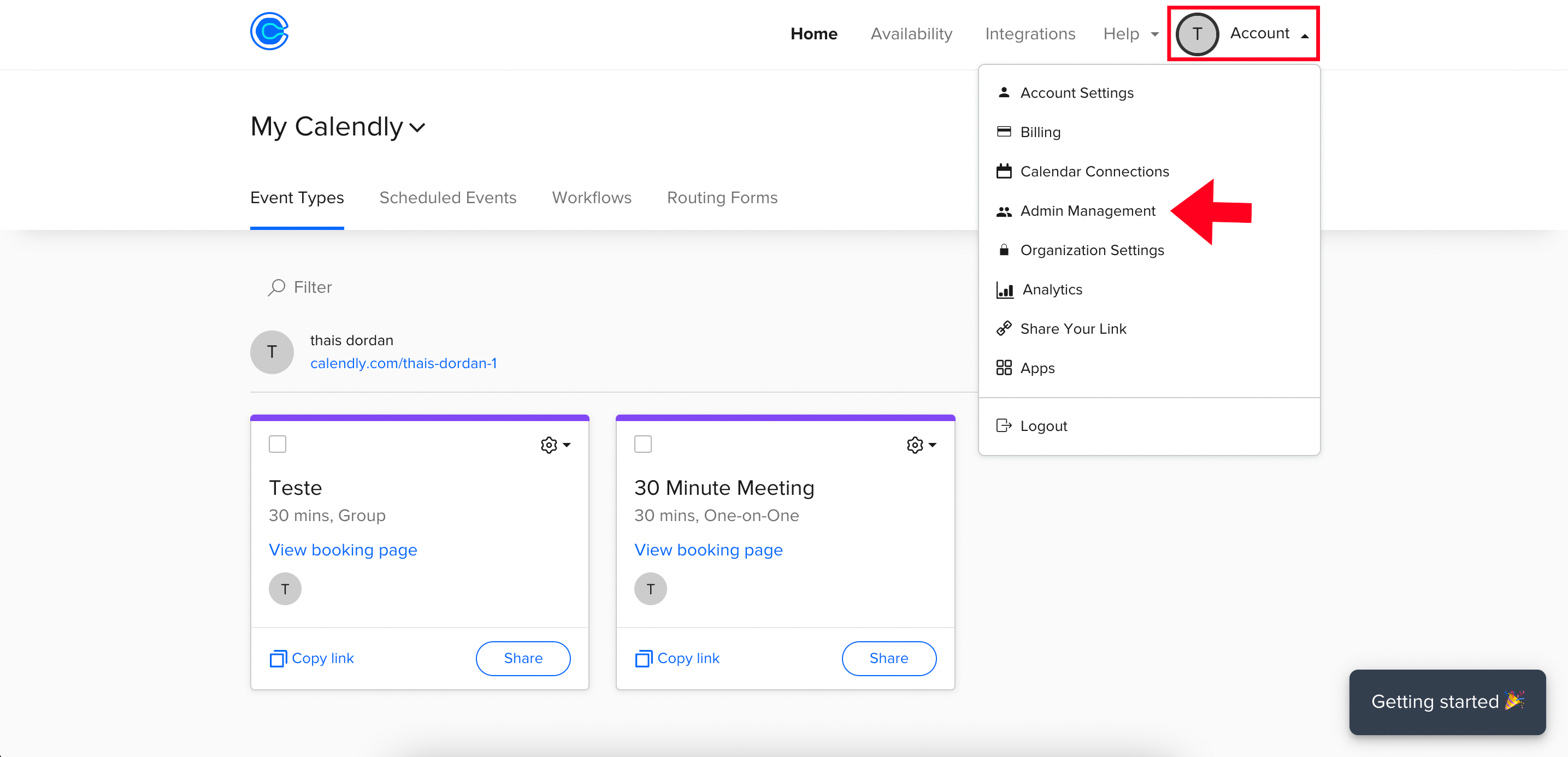Click the Billing card icon
Screen dimensions: 1568x757
1004,132
